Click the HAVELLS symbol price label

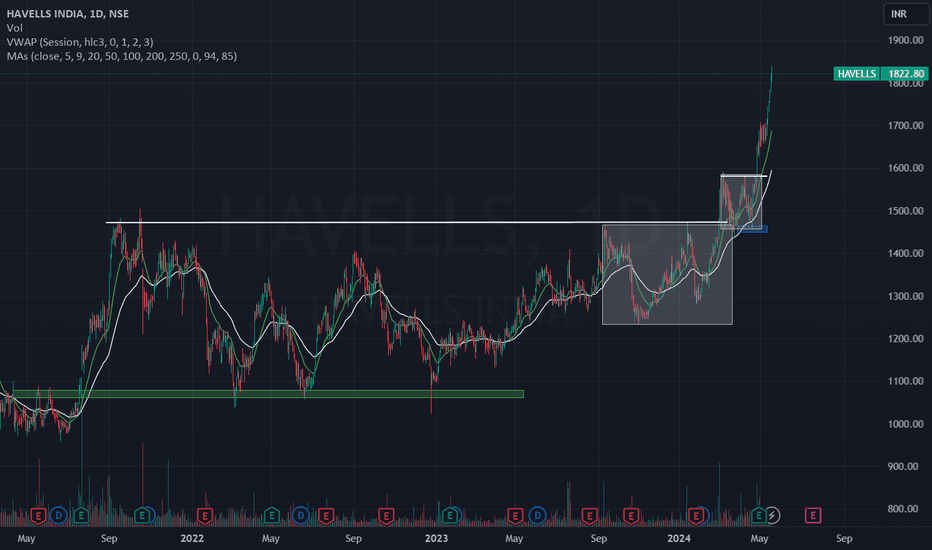pyautogui.click(x=857, y=74)
